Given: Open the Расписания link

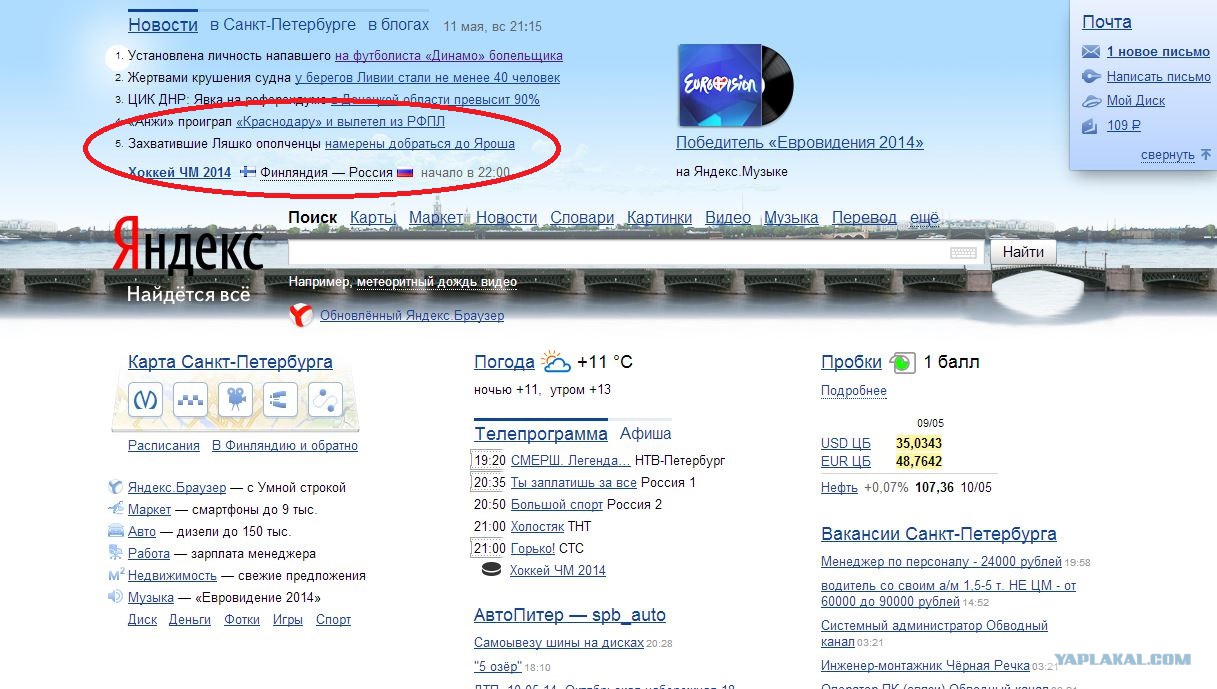Looking at the screenshot, I should [164, 446].
